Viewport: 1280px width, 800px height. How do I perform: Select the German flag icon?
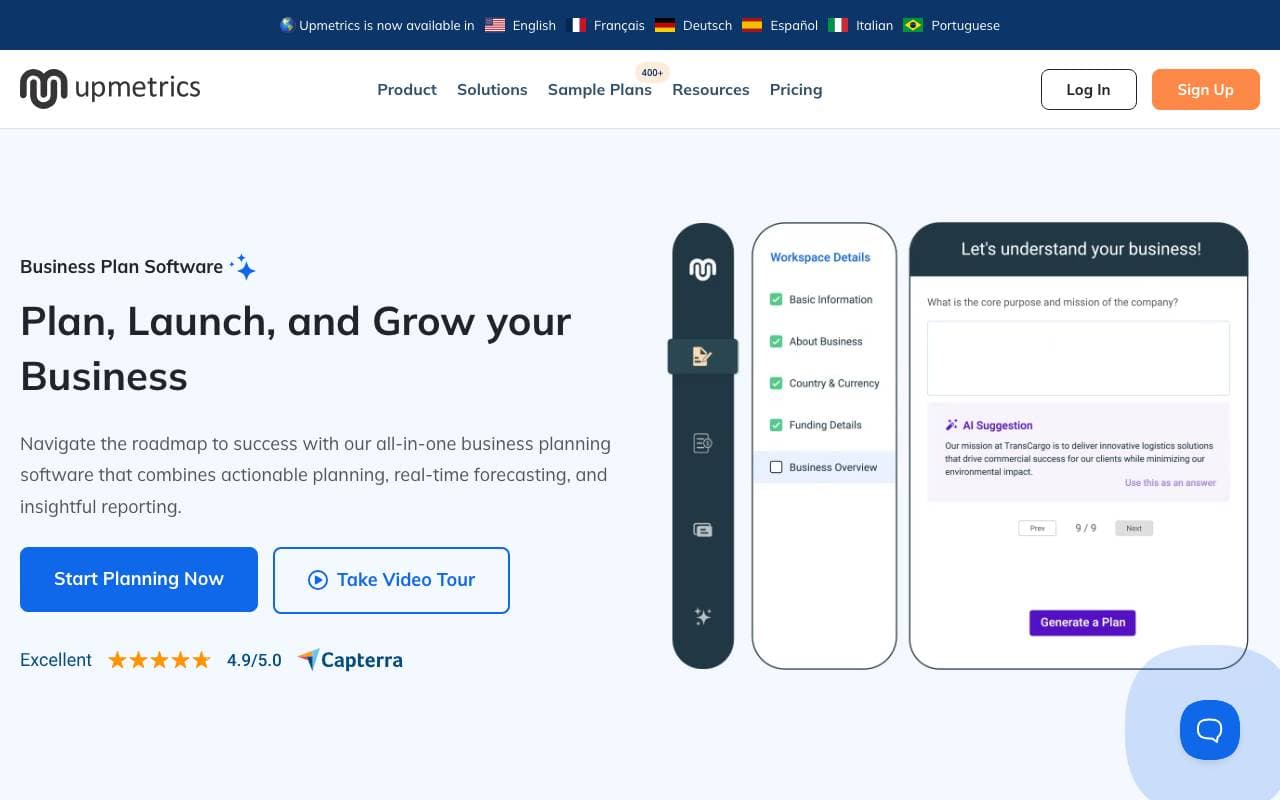(x=665, y=25)
